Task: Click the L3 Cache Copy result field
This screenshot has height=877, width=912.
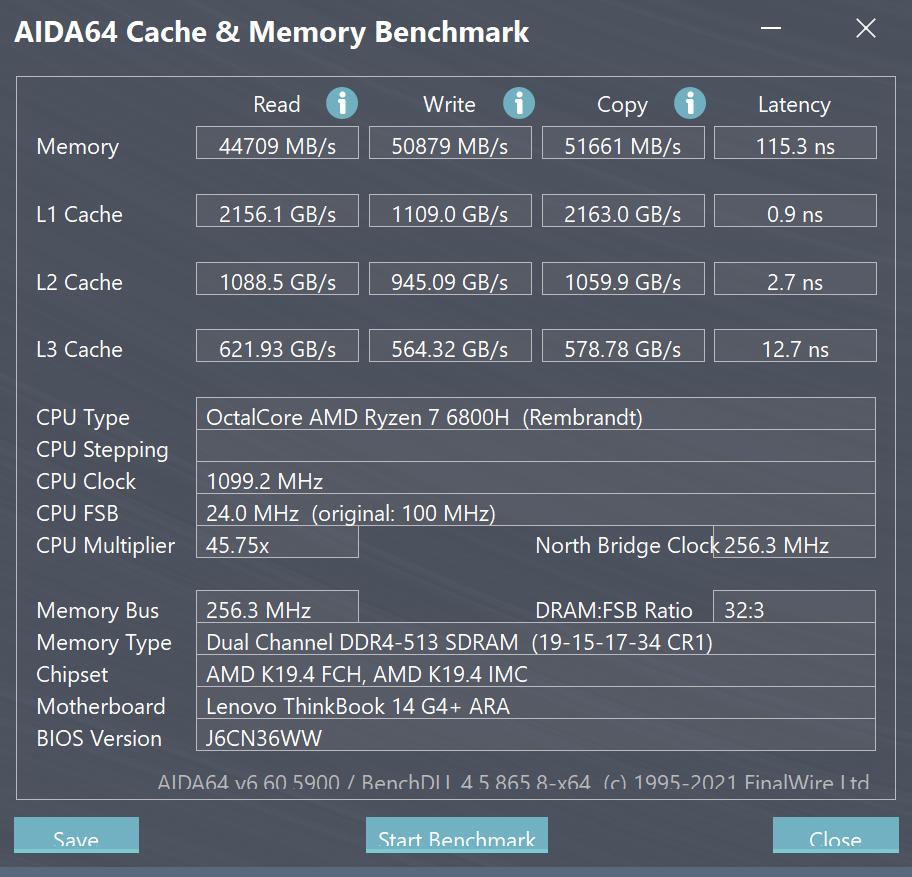Action: point(623,346)
